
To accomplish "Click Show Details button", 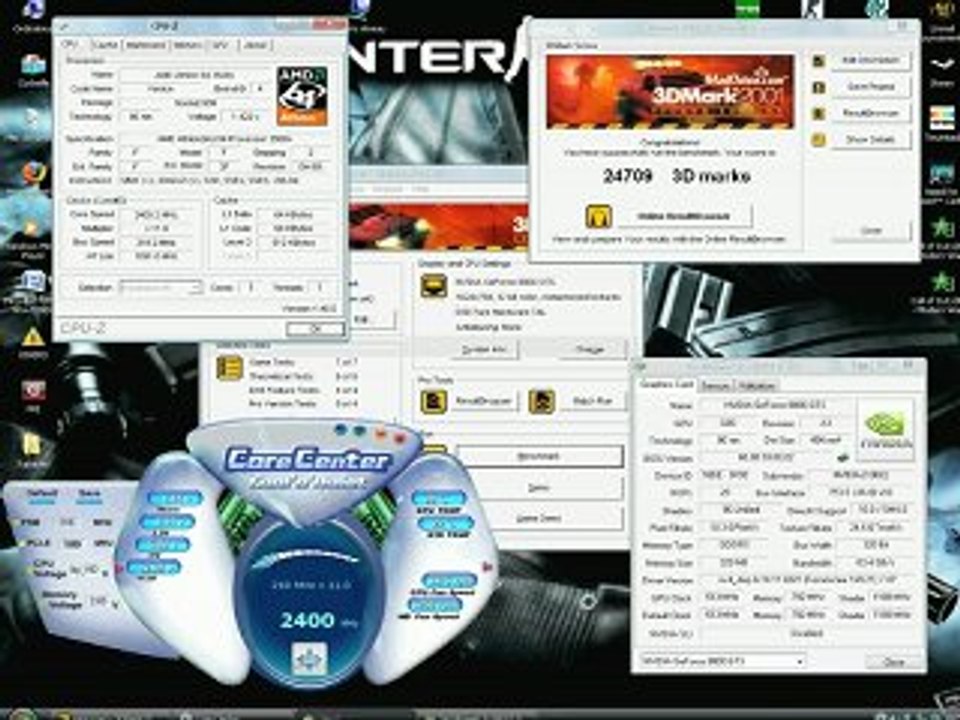I will 870,140.
